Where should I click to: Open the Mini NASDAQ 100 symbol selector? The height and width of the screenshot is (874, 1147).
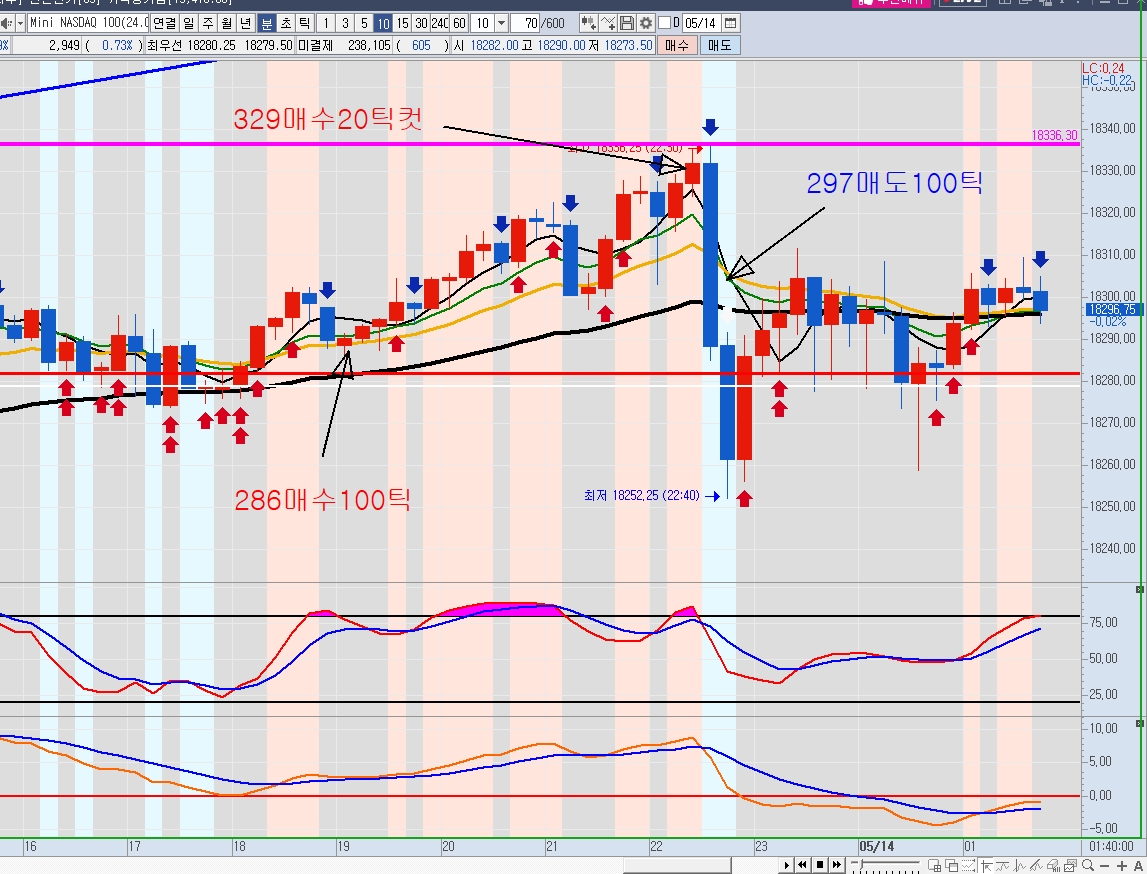(88, 23)
